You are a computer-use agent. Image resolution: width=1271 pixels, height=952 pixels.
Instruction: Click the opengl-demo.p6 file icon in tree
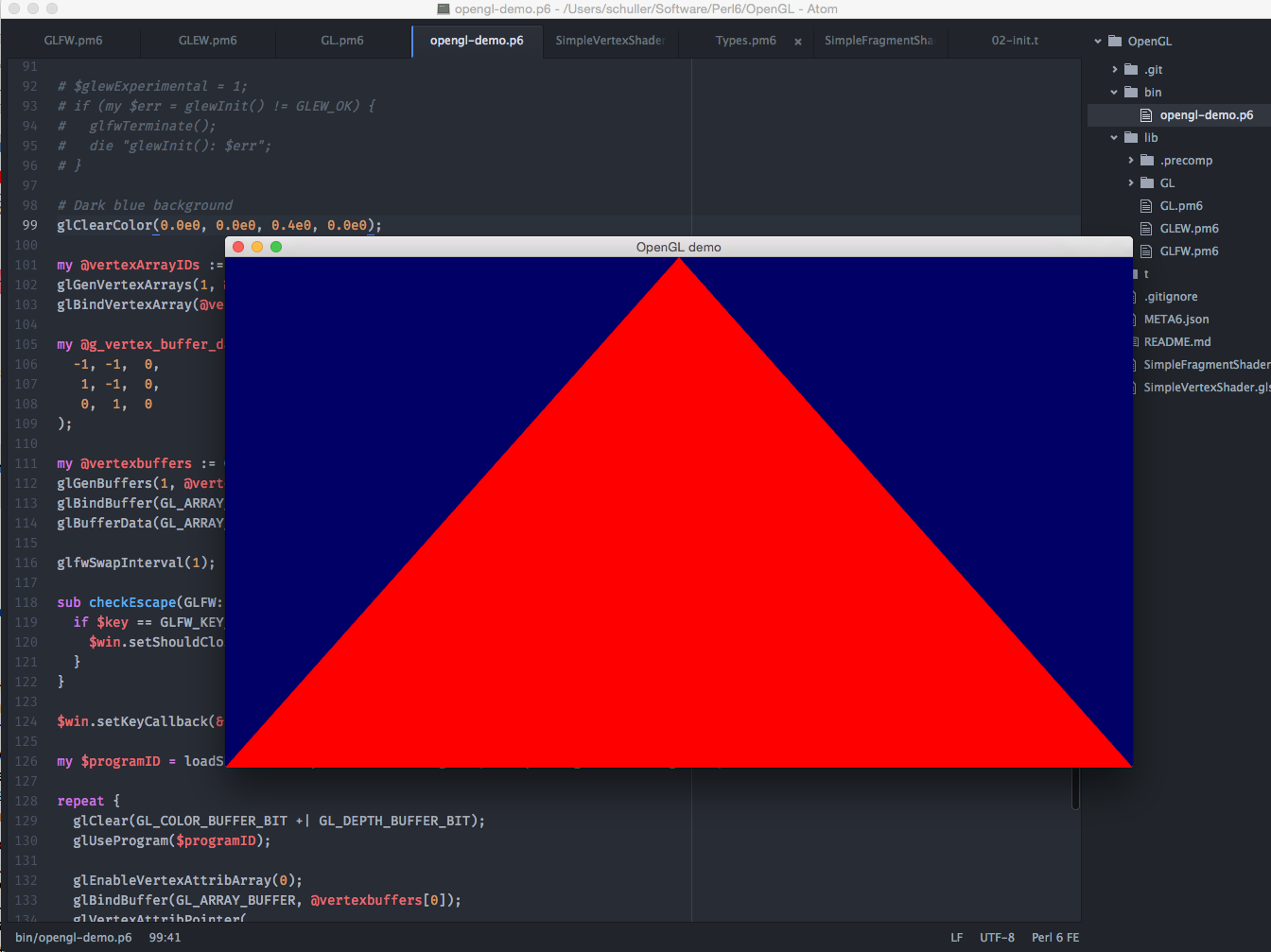coord(1146,115)
